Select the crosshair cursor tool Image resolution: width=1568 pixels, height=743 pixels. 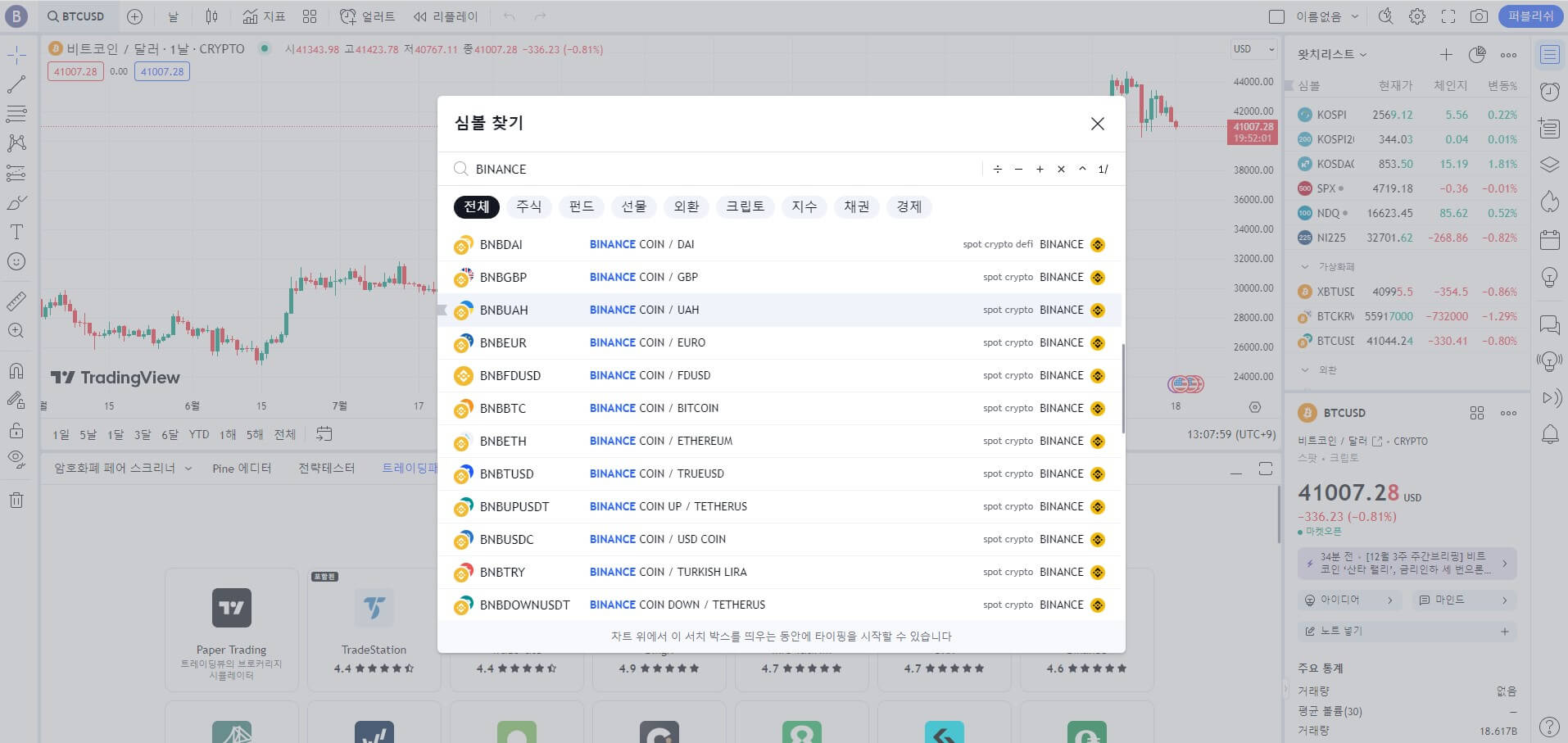(16, 55)
